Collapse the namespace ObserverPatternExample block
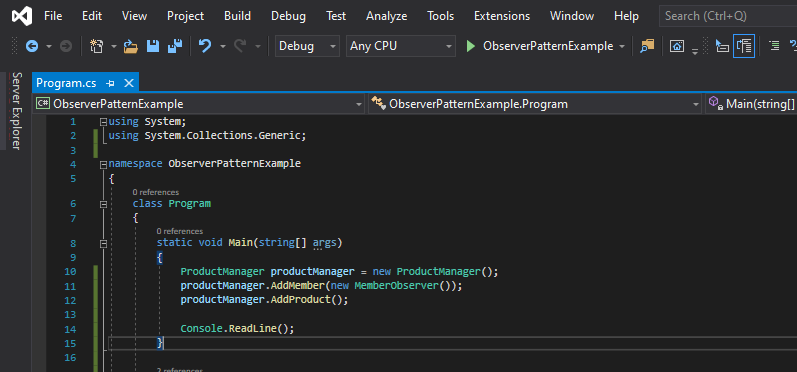 point(104,164)
